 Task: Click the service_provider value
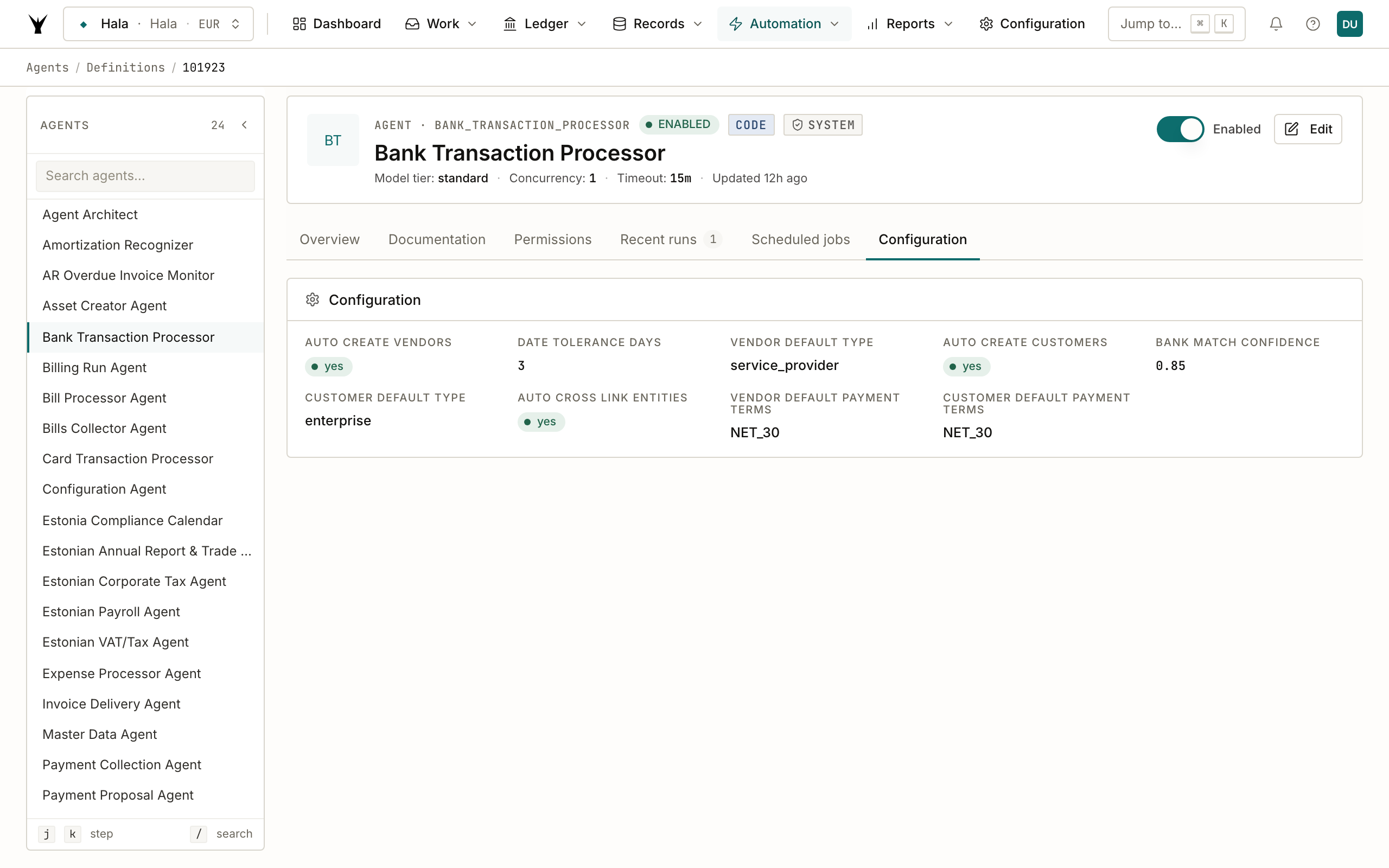point(784,365)
